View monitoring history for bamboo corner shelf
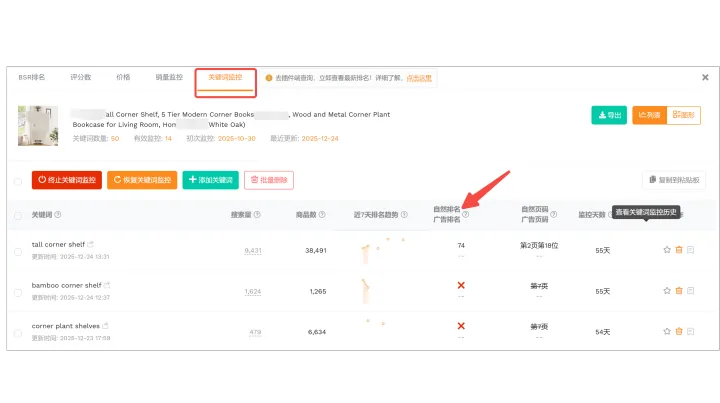720x403 pixels. click(691, 291)
